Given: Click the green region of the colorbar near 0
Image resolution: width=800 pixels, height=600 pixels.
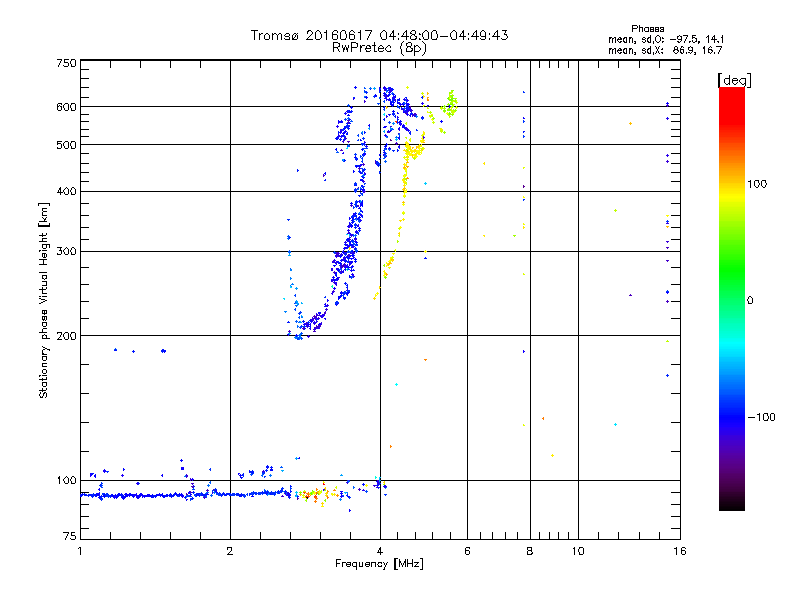Looking at the screenshot, I should 732,286.
